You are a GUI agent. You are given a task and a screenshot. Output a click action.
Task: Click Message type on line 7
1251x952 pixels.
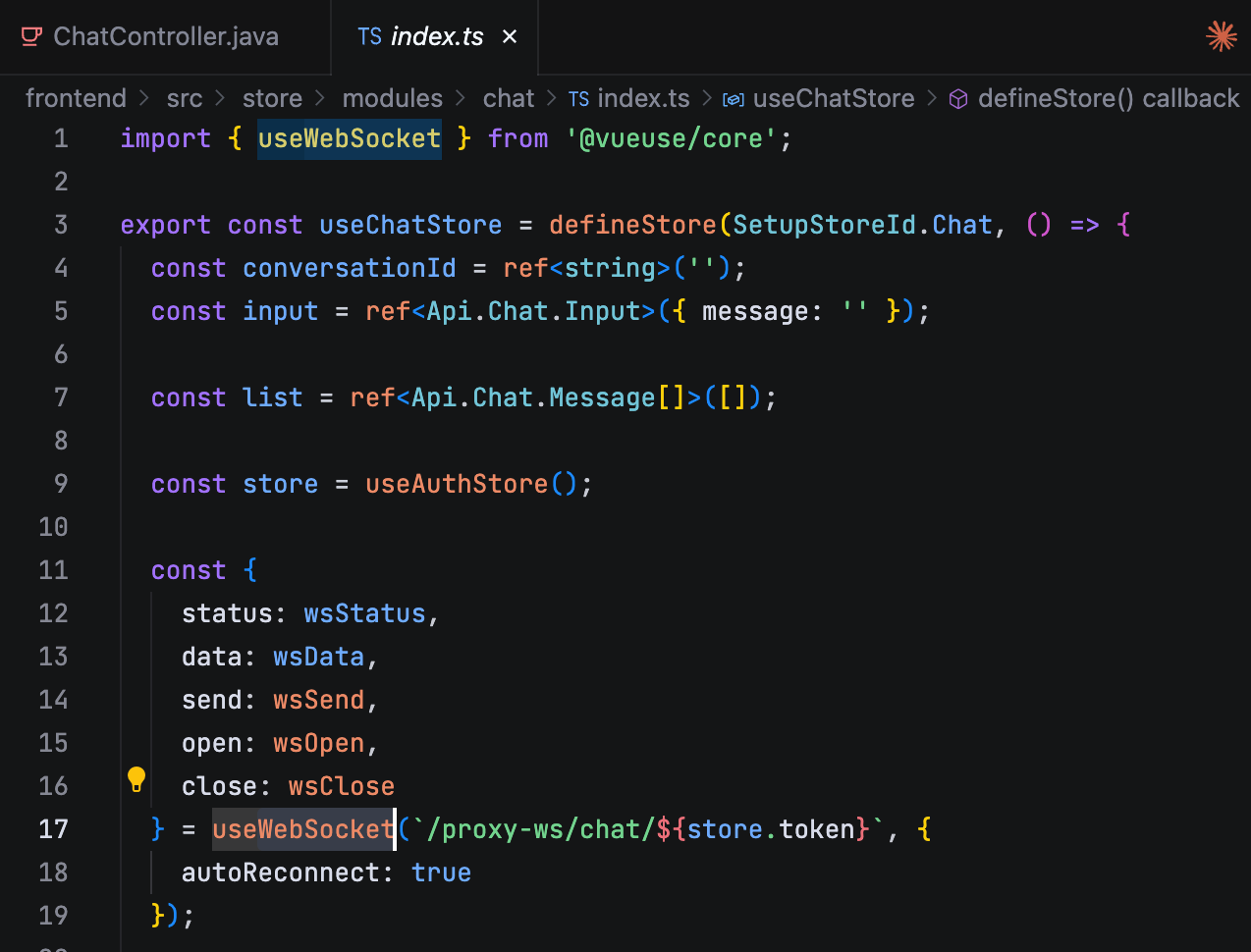pos(602,397)
